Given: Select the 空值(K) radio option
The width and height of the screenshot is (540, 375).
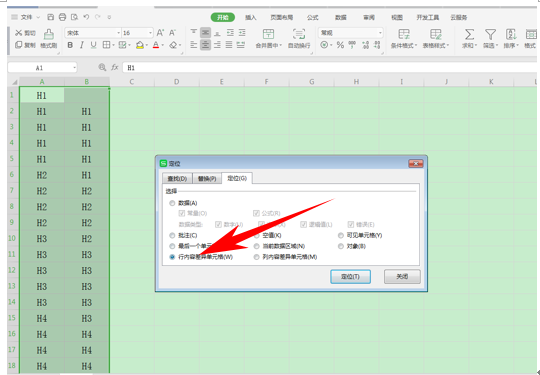Looking at the screenshot, I should 257,236.
